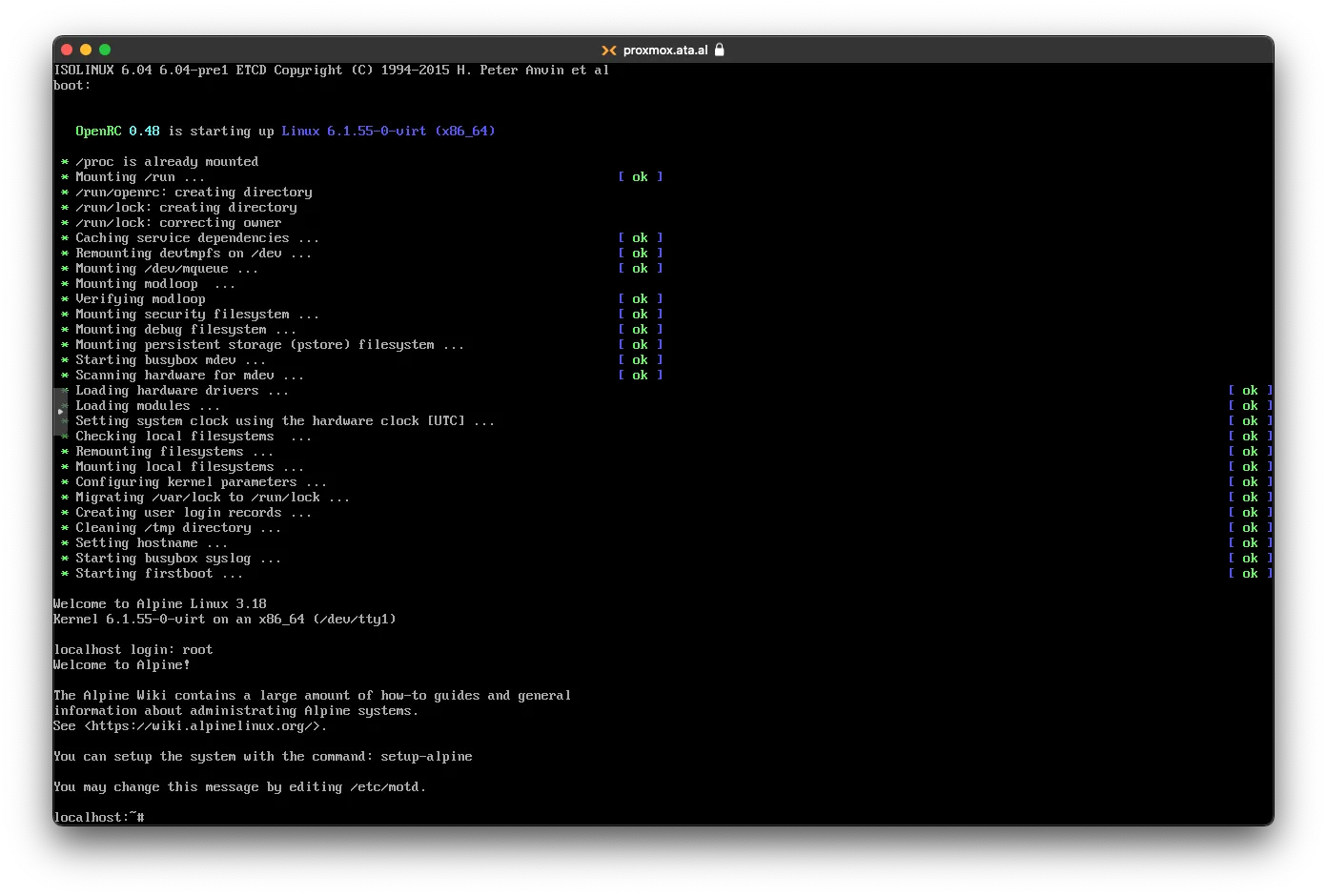
Task: Click 'Welcome to Alpine Linux 3.18' line
Action: pos(160,604)
